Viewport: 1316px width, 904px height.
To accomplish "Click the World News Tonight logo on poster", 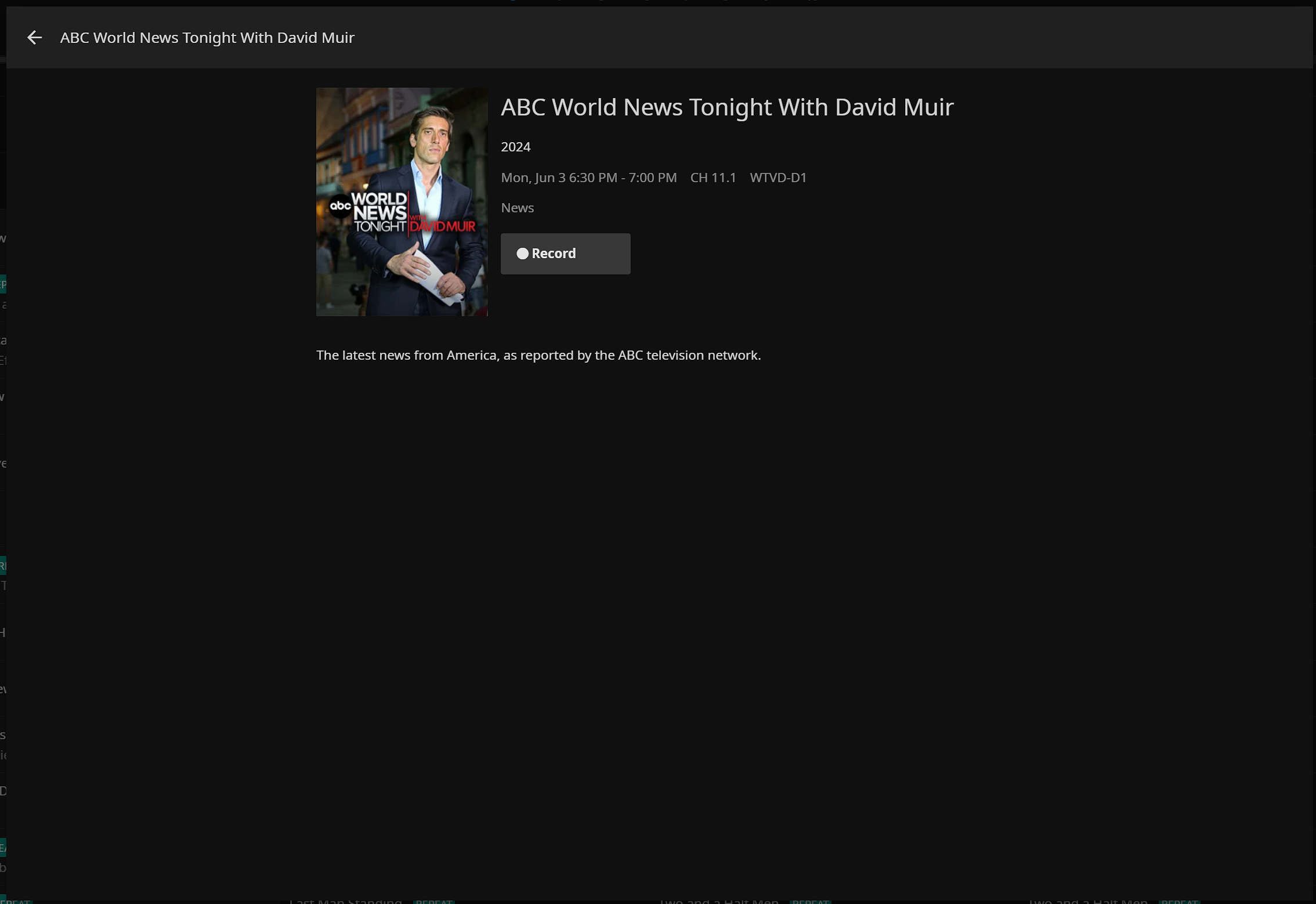I will tap(380, 212).
